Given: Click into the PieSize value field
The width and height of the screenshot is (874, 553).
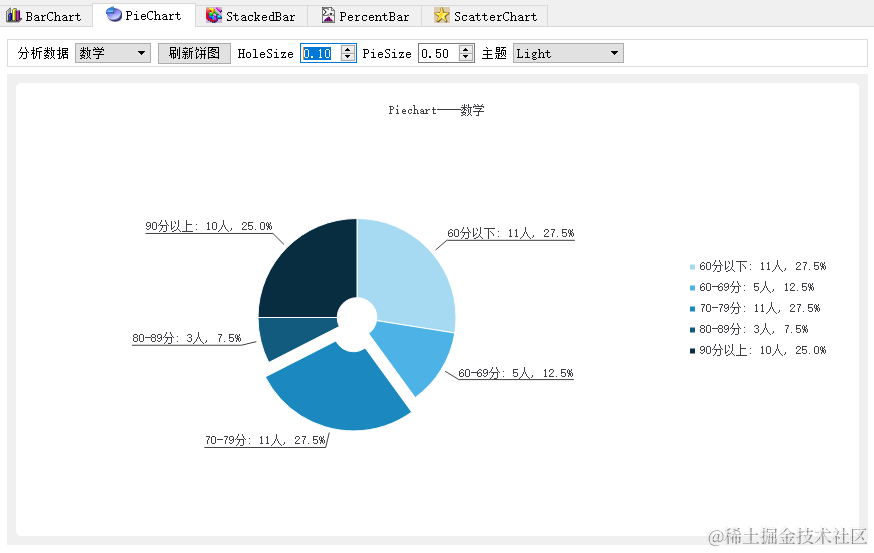Looking at the screenshot, I should (439, 54).
